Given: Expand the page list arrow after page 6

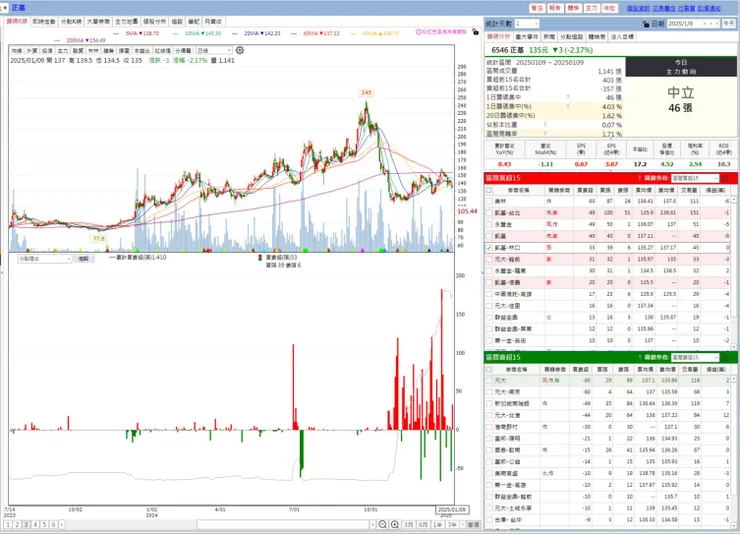Looking at the screenshot, I should [62, 525].
